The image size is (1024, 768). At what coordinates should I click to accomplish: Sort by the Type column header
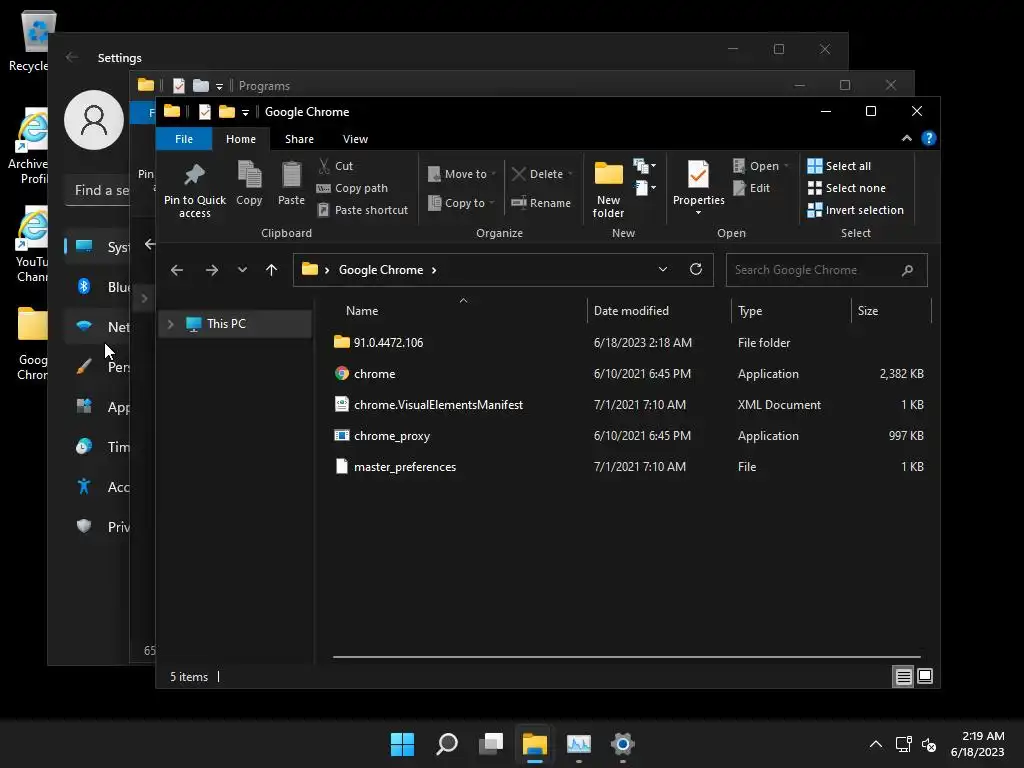pyautogui.click(x=750, y=311)
